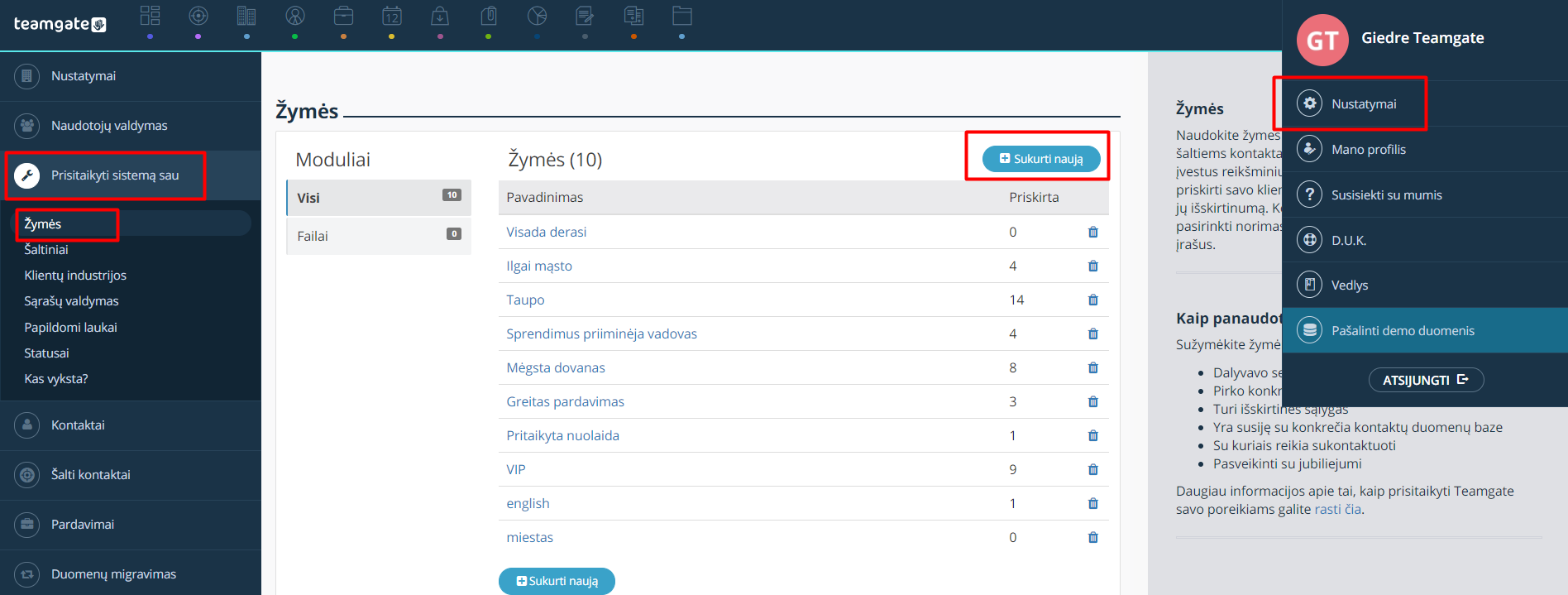The height and width of the screenshot is (595, 1568).
Task: Open the 'Sprendimus priiminėja vadovas' tag
Action: pos(601,334)
